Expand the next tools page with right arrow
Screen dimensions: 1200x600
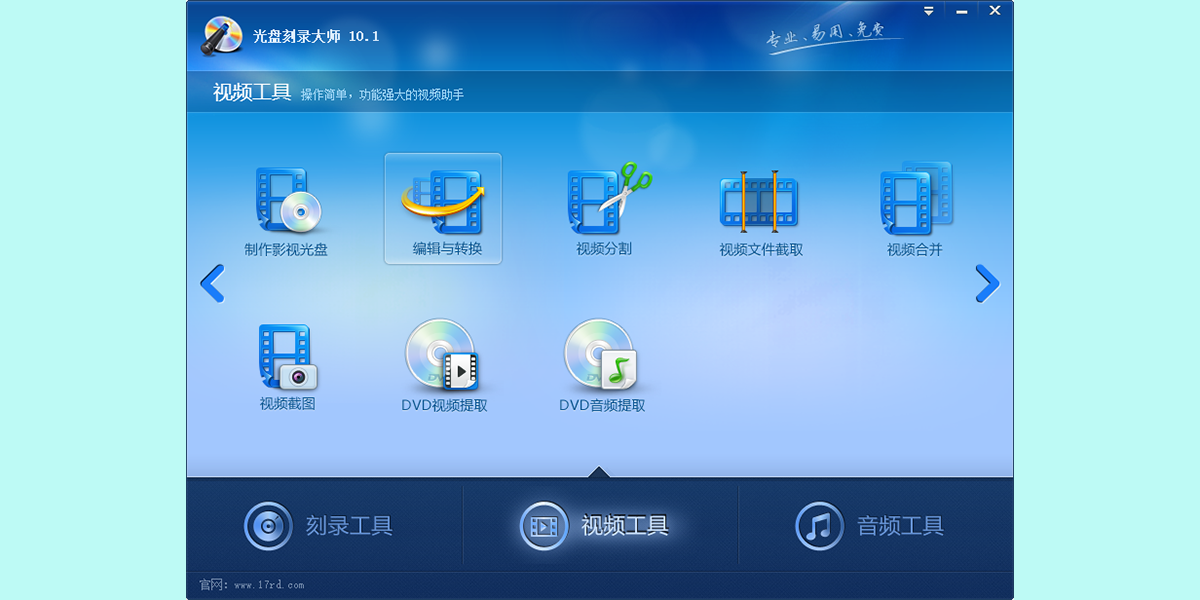coord(987,284)
